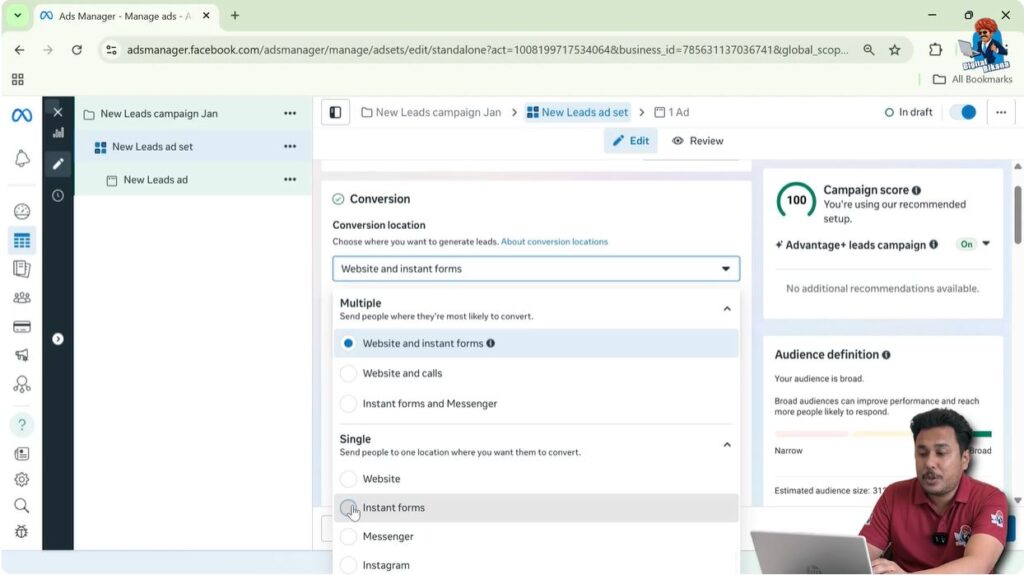The image size is (1024, 575).
Task: Open the account overview gauge icon
Action: coord(22,211)
